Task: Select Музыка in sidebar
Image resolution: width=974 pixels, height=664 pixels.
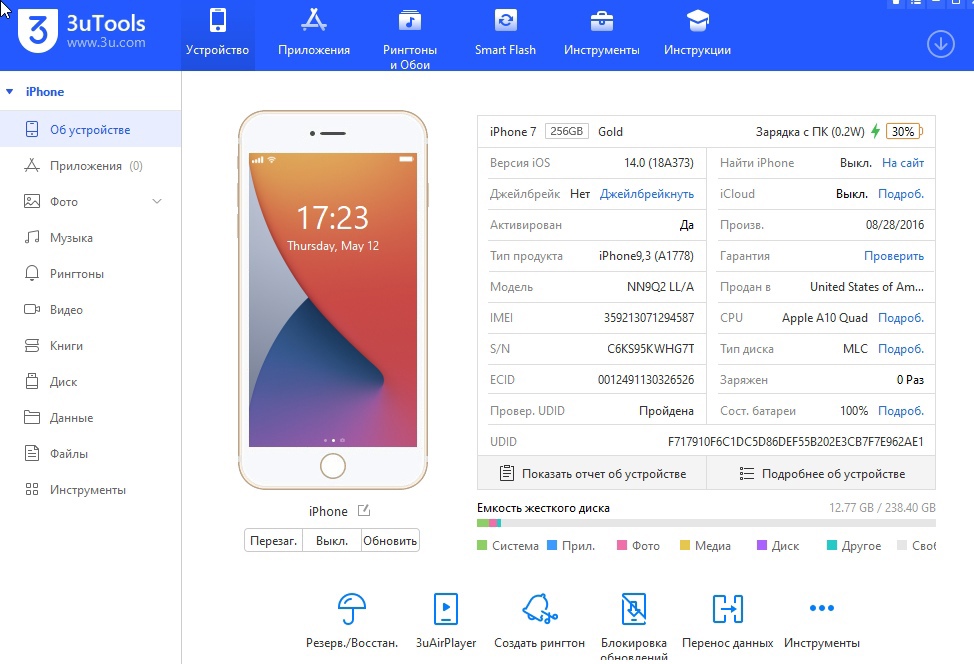Action: (x=91, y=237)
